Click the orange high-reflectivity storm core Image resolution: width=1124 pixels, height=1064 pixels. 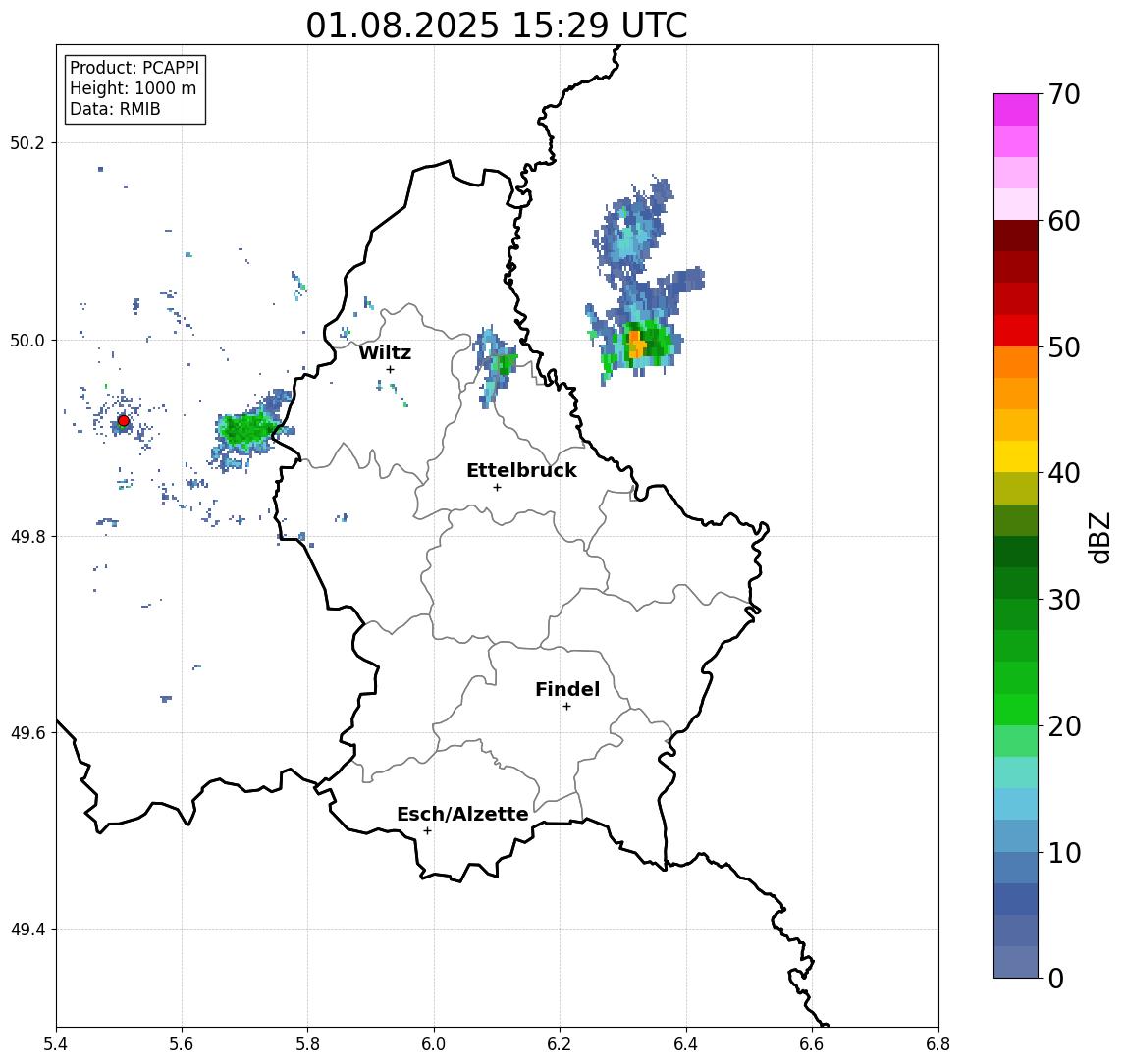click(x=636, y=345)
